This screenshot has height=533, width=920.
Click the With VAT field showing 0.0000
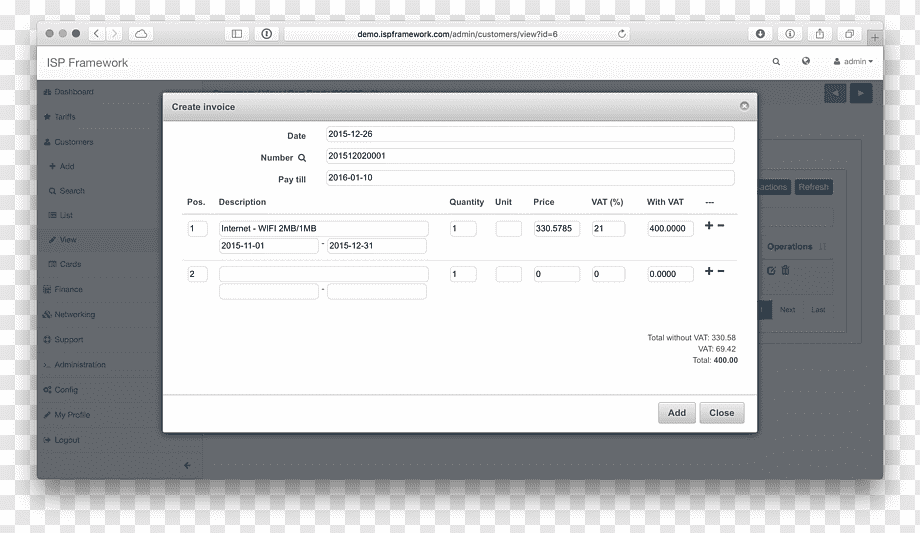point(670,274)
